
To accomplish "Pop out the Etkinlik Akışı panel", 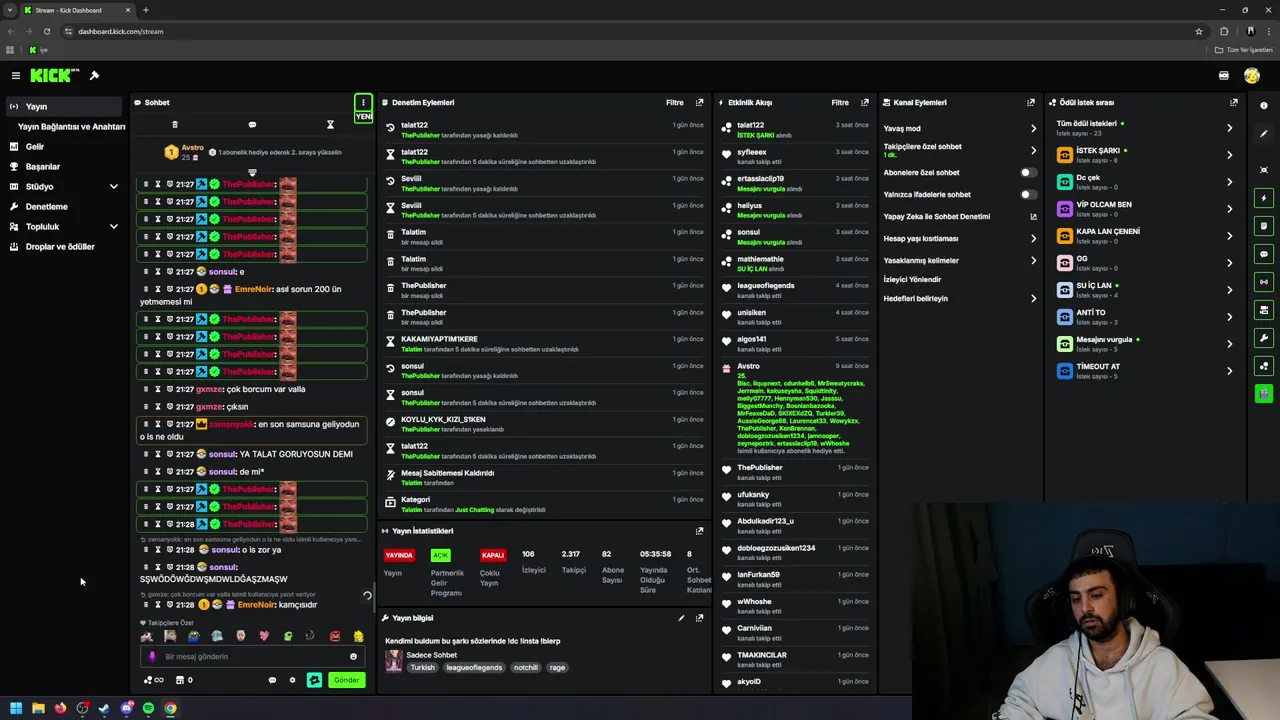I will tap(865, 102).
